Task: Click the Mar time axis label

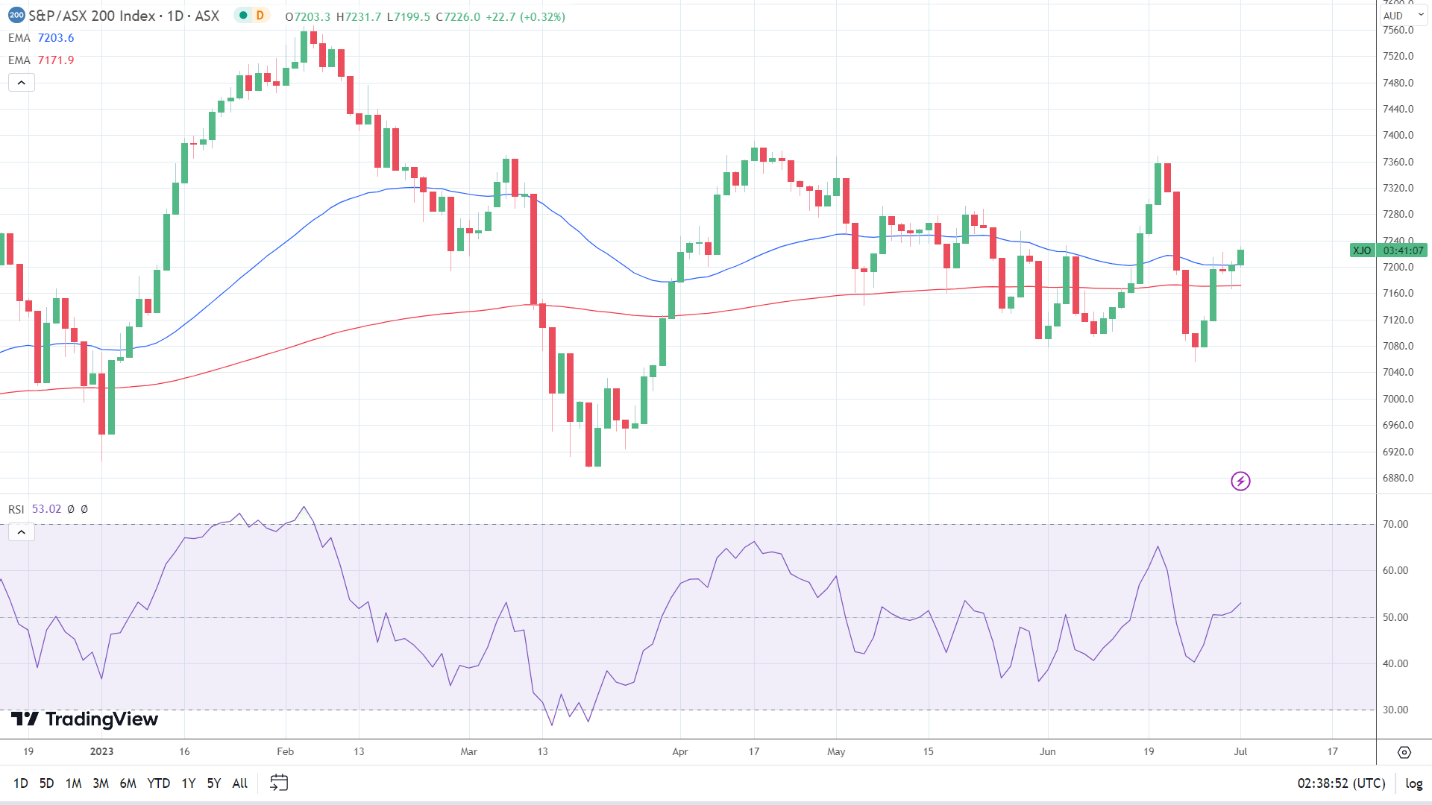Action: 468,750
